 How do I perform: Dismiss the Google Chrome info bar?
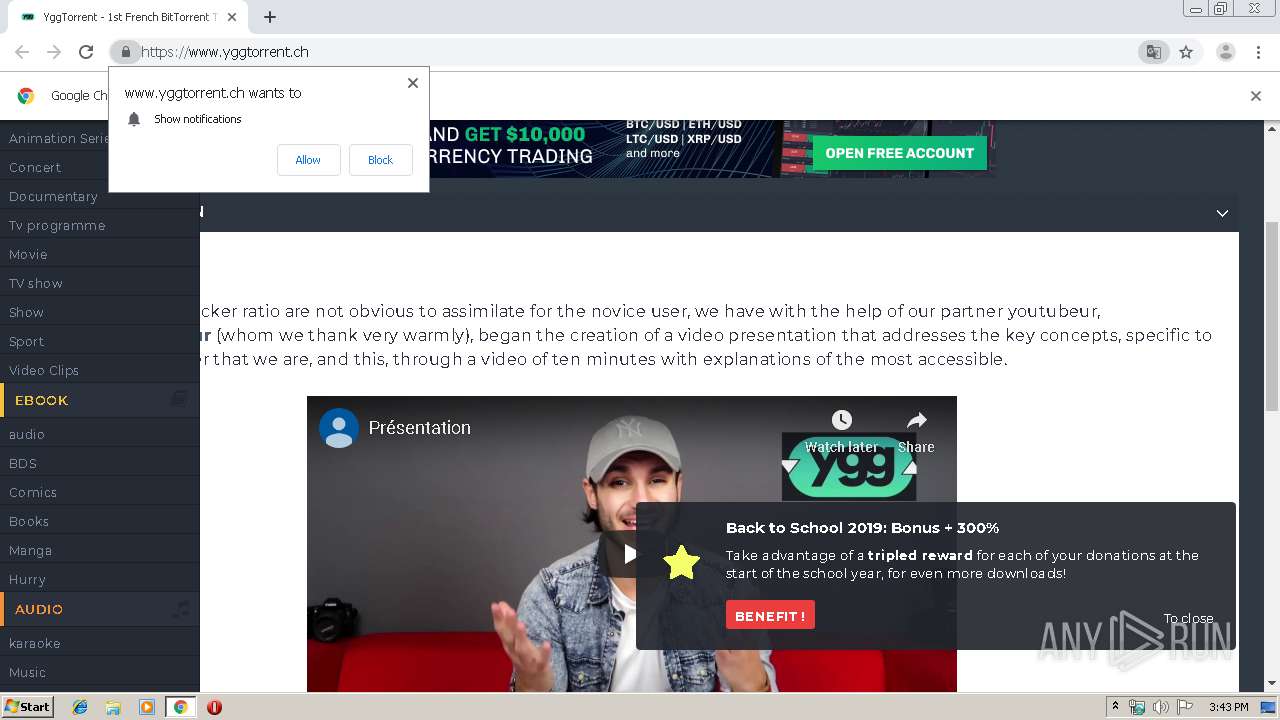pyautogui.click(x=1255, y=96)
